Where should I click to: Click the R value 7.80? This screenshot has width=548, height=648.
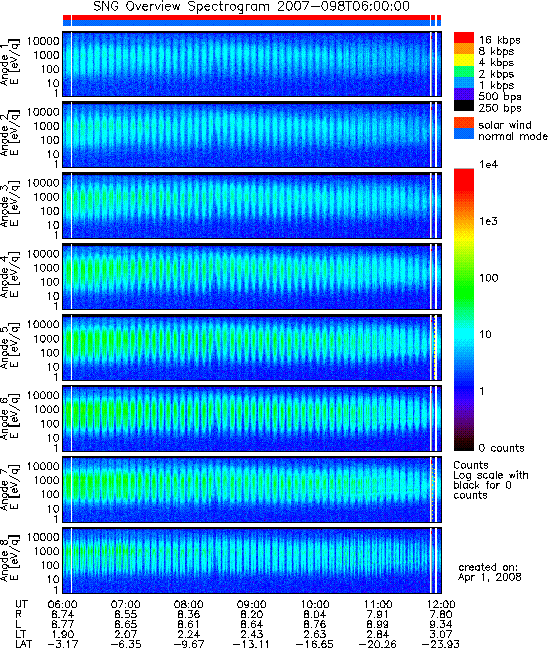coord(441,614)
